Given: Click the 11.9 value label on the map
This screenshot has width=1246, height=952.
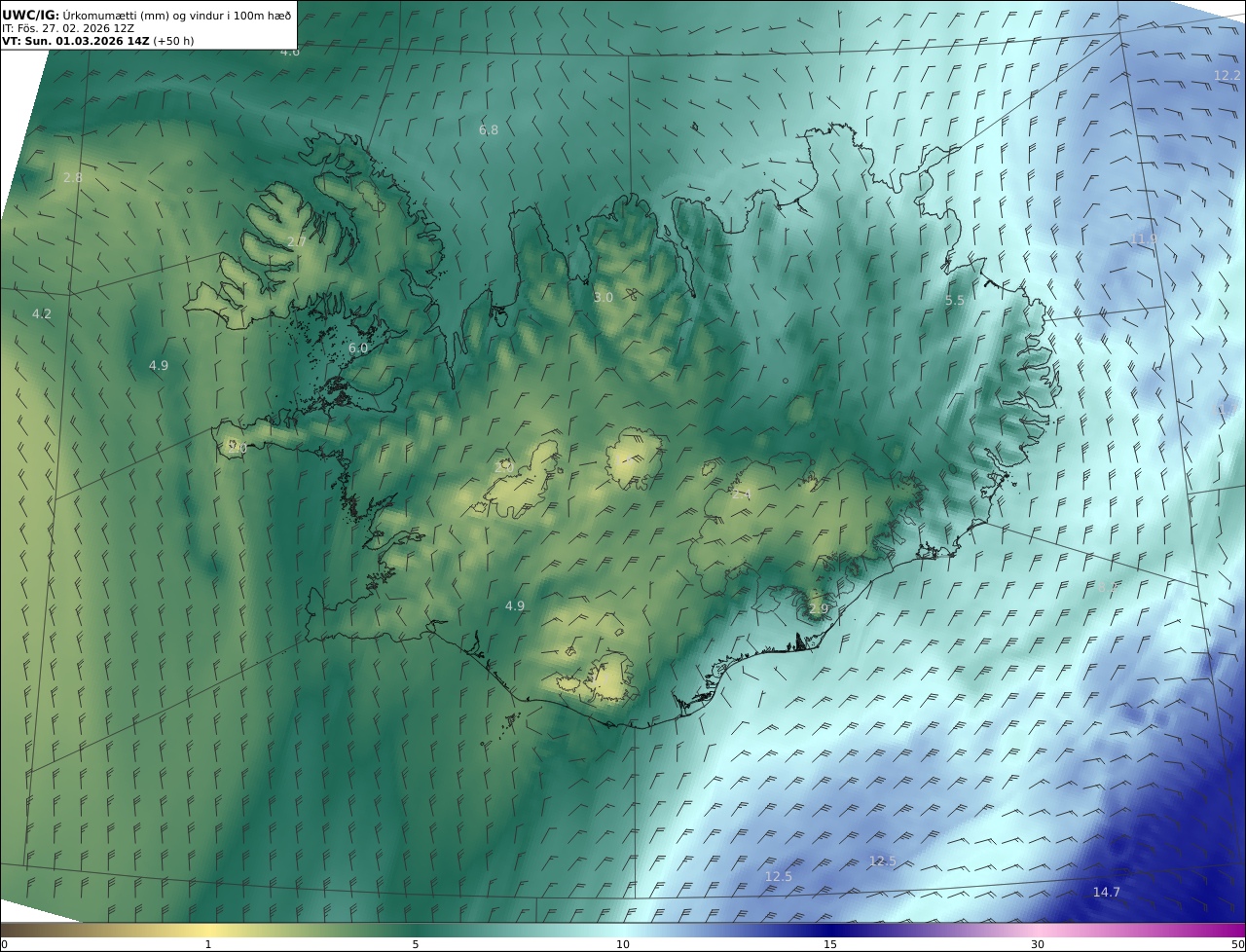Looking at the screenshot, I should click(x=1144, y=238).
